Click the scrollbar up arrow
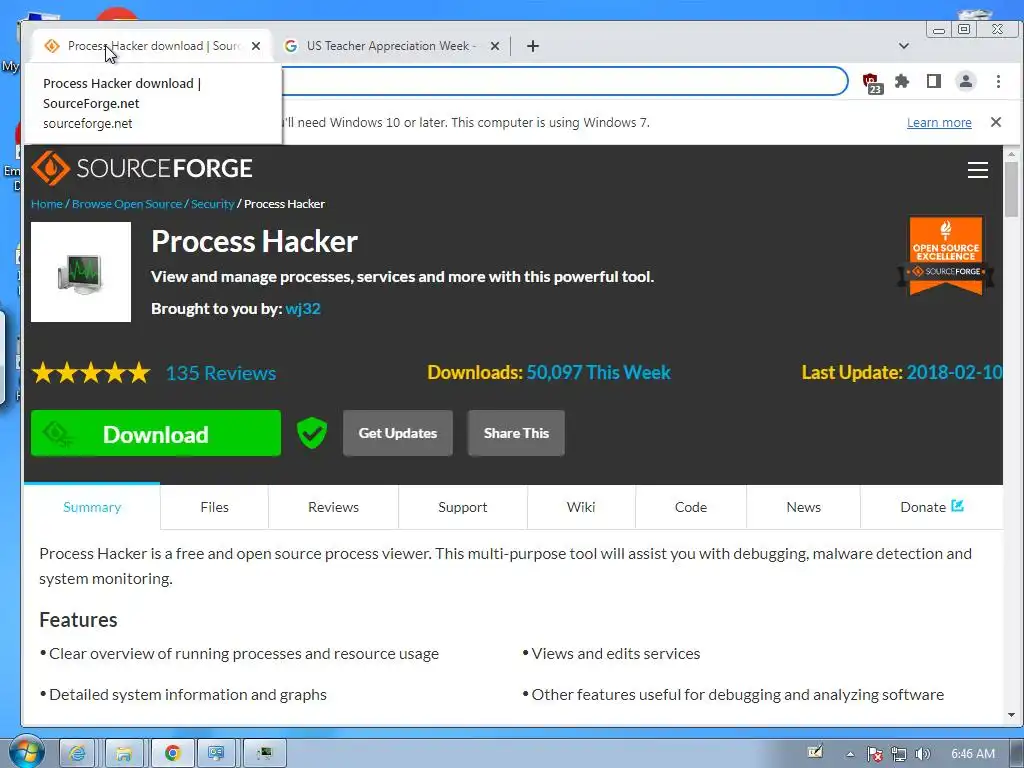 [1011, 154]
